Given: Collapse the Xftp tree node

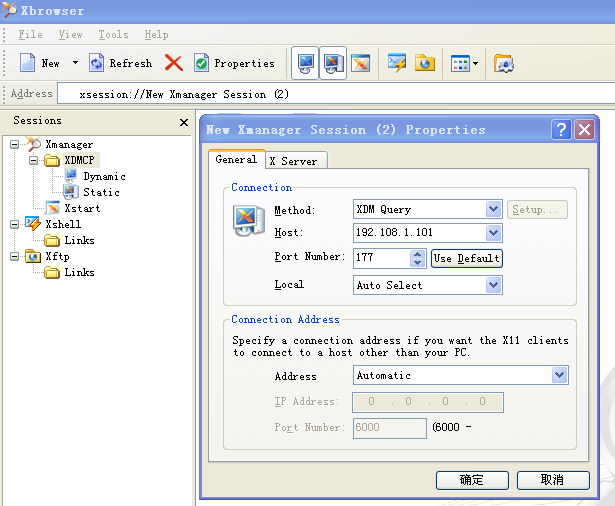Looking at the screenshot, I should [14, 256].
